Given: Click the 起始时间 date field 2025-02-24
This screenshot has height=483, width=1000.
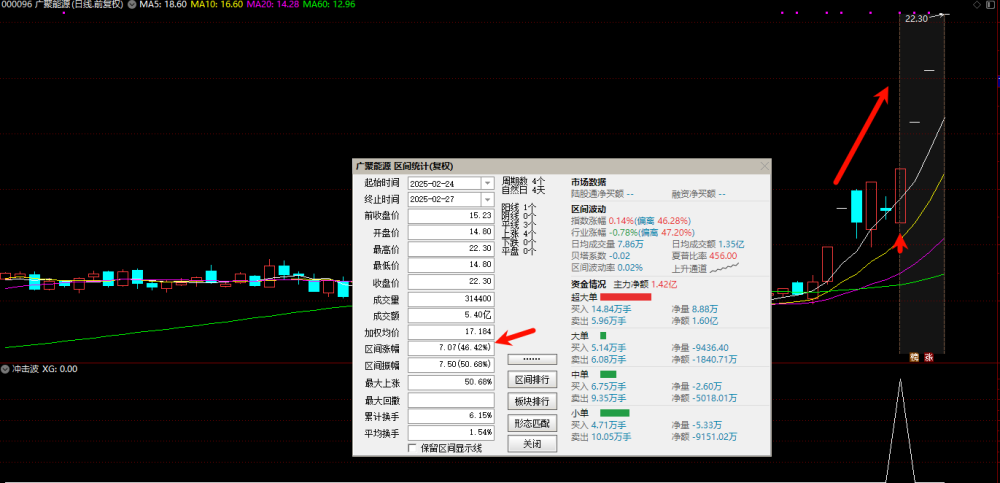Looking at the screenshot, I should (x=445, y=183).
